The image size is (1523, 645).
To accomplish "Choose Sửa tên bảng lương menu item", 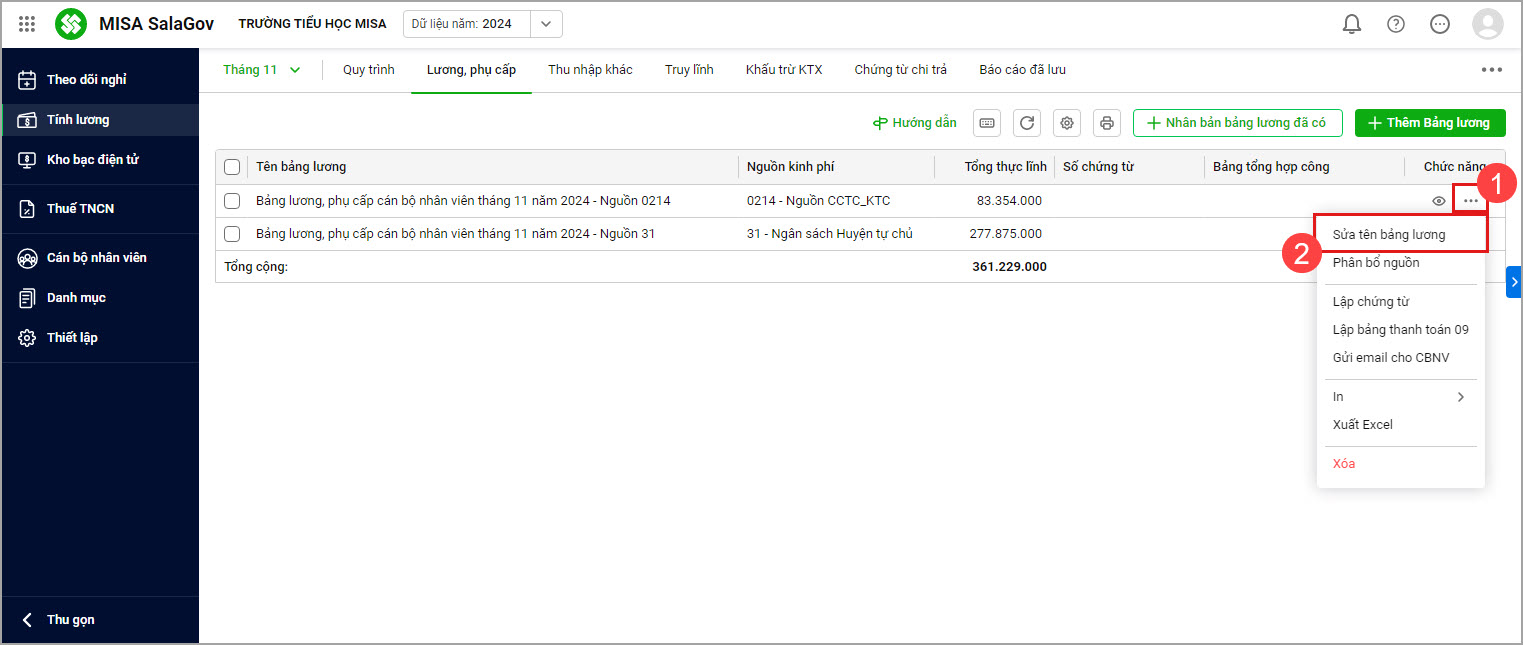I will [x=1388, y=235].
